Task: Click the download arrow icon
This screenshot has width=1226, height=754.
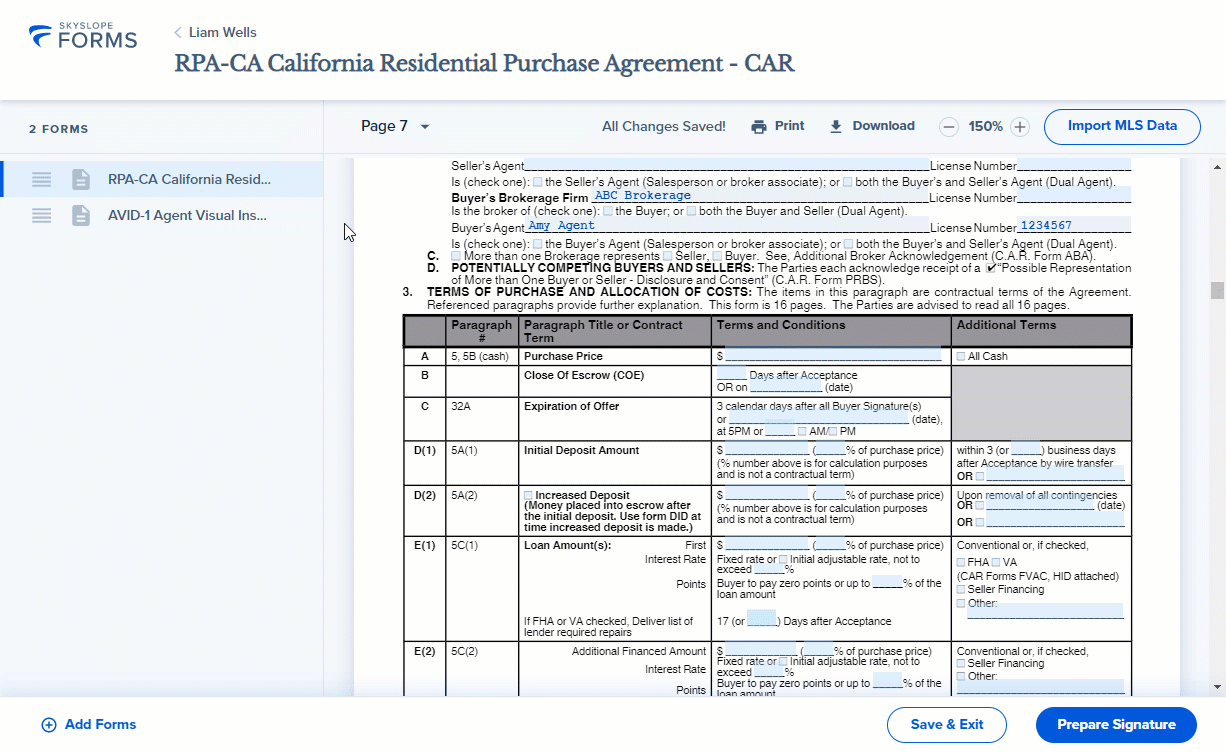Action: point(836,126)
